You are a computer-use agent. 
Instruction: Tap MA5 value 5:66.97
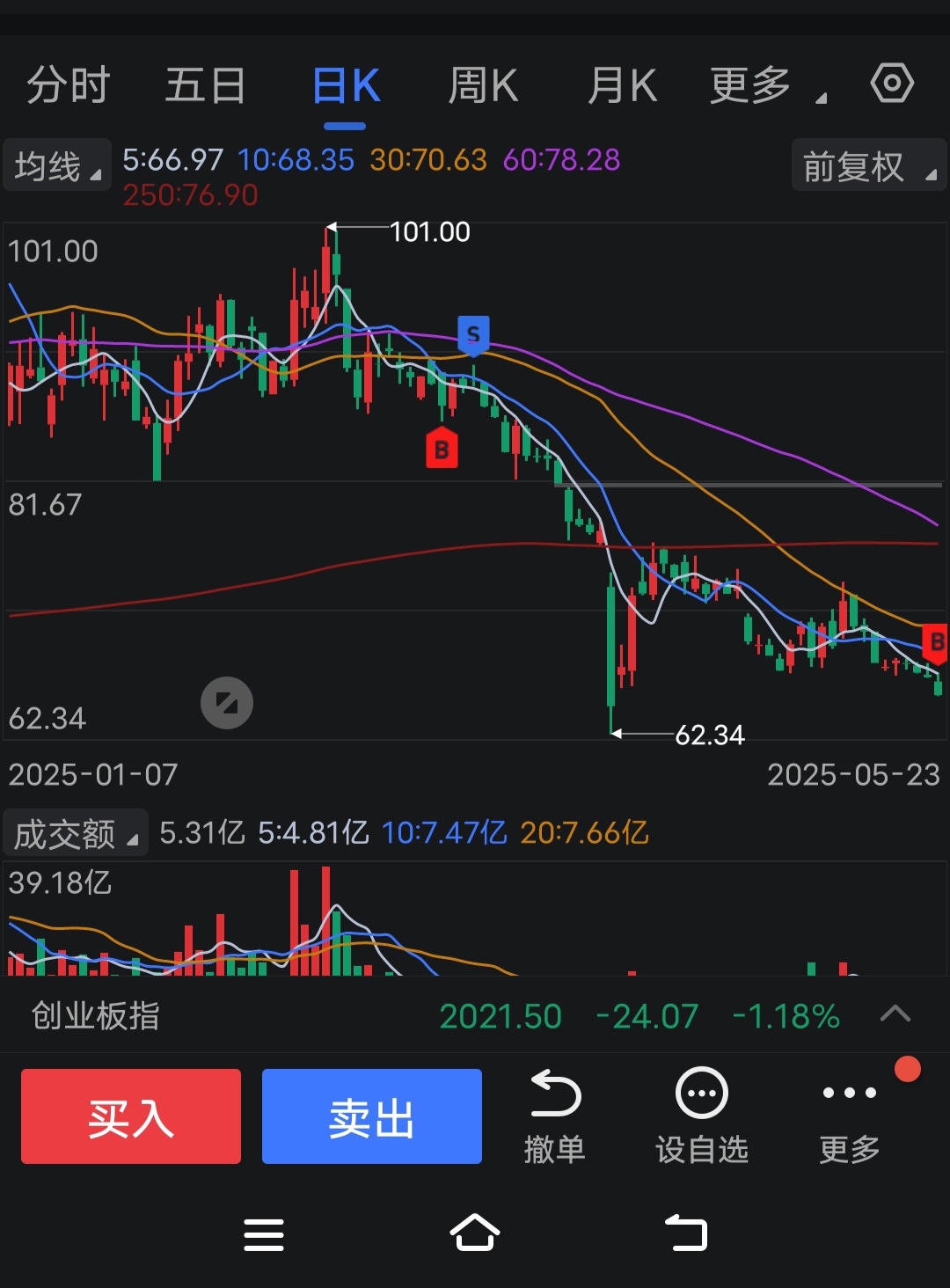[x=172, y=159]
